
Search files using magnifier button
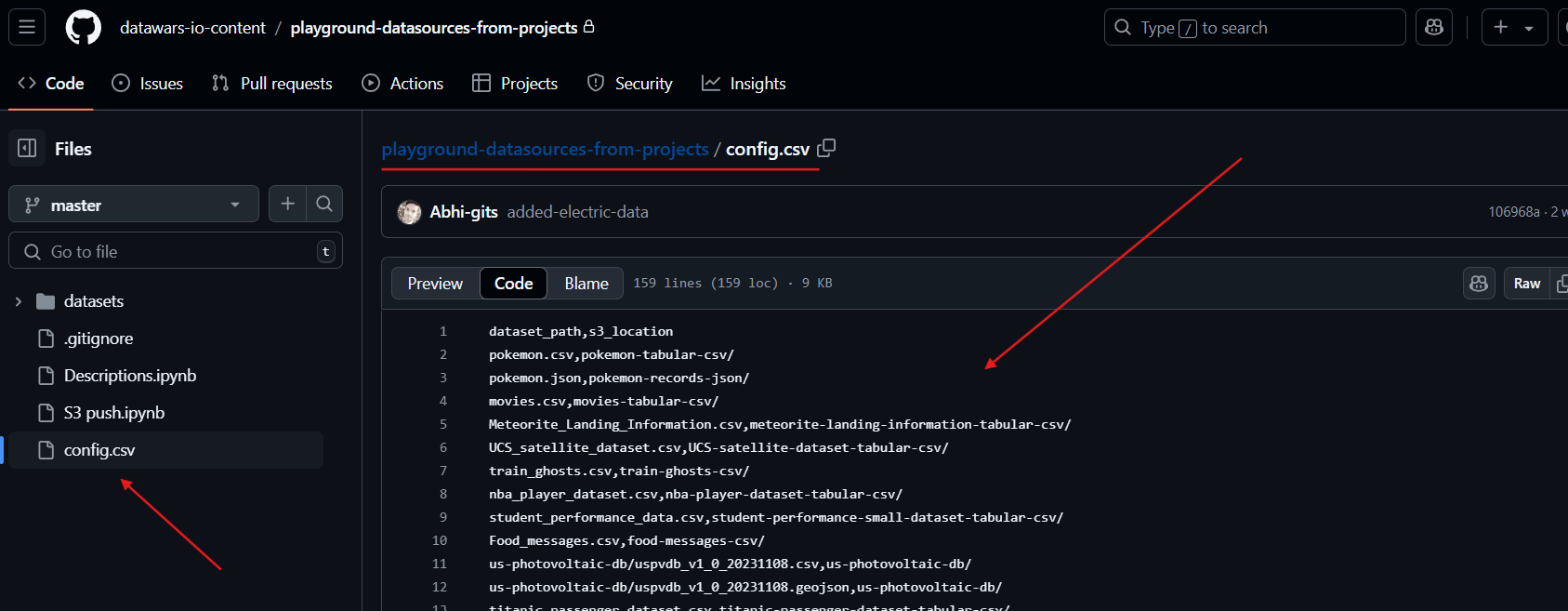tap(323, 204)
